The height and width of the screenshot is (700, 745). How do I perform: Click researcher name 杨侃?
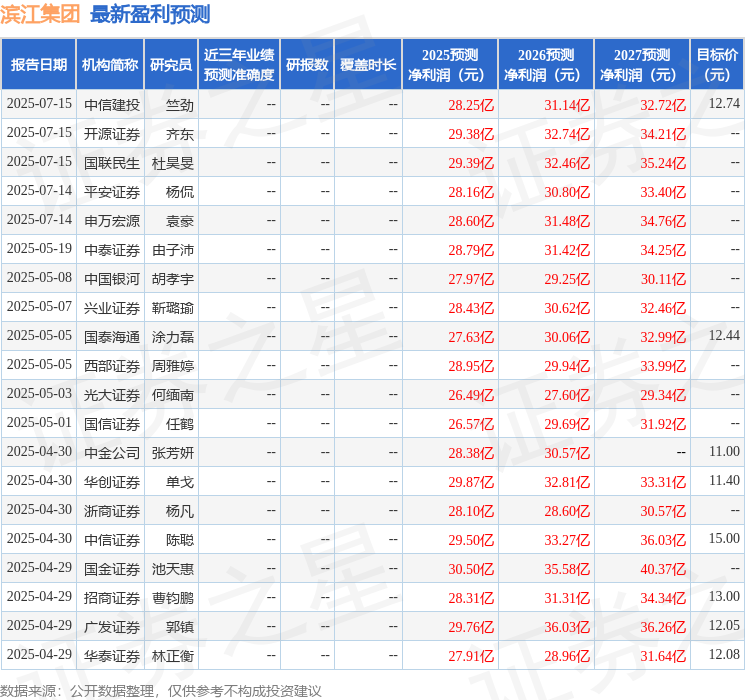[180, 192]
